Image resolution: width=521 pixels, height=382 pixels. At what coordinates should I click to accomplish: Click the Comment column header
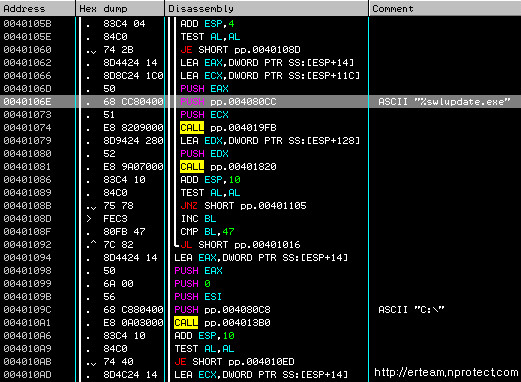click(445, 8)
